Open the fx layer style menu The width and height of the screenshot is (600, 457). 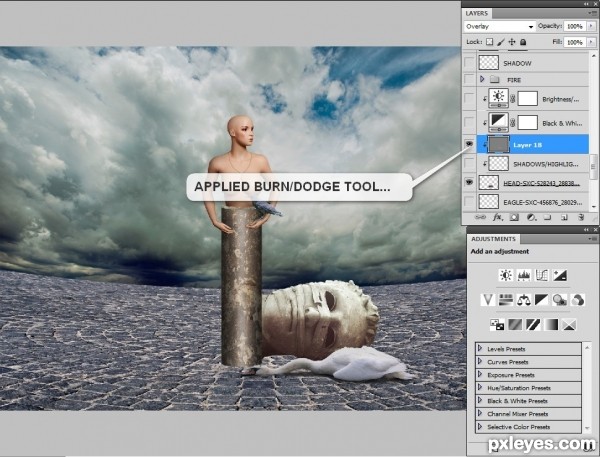[497, 217]
